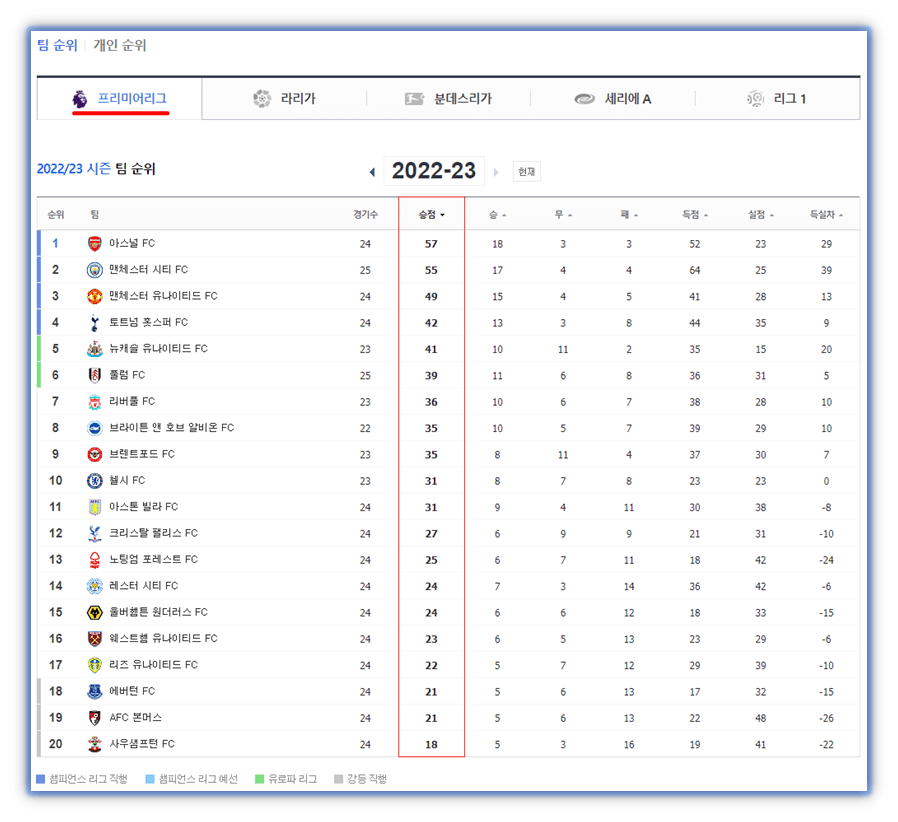Switch to the 세리에 A tab
Viewport: 898px width, 822px height.
pos(613,99)
